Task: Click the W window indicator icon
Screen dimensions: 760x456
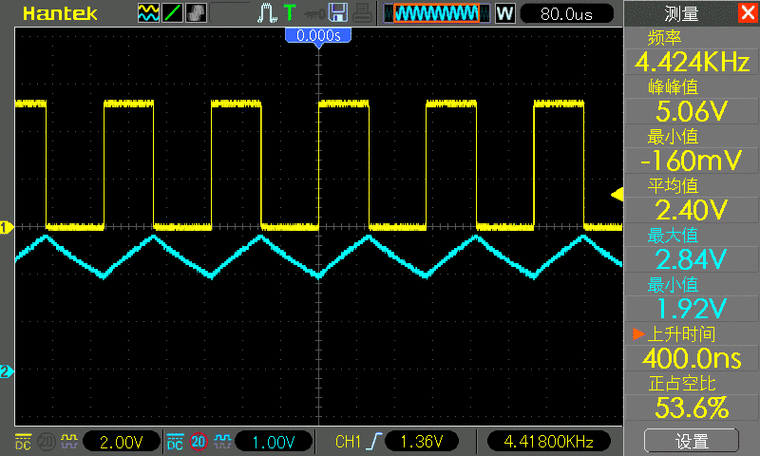Action: point(504,14)
